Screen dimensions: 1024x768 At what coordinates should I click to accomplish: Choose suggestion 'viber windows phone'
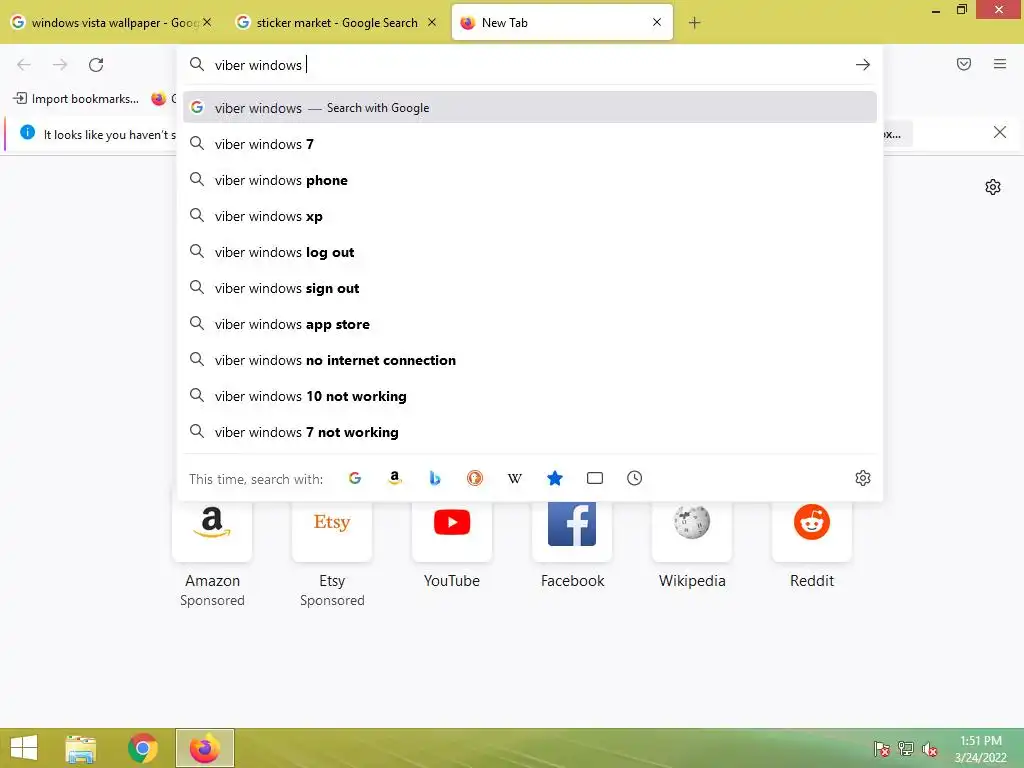coord(530,180)
